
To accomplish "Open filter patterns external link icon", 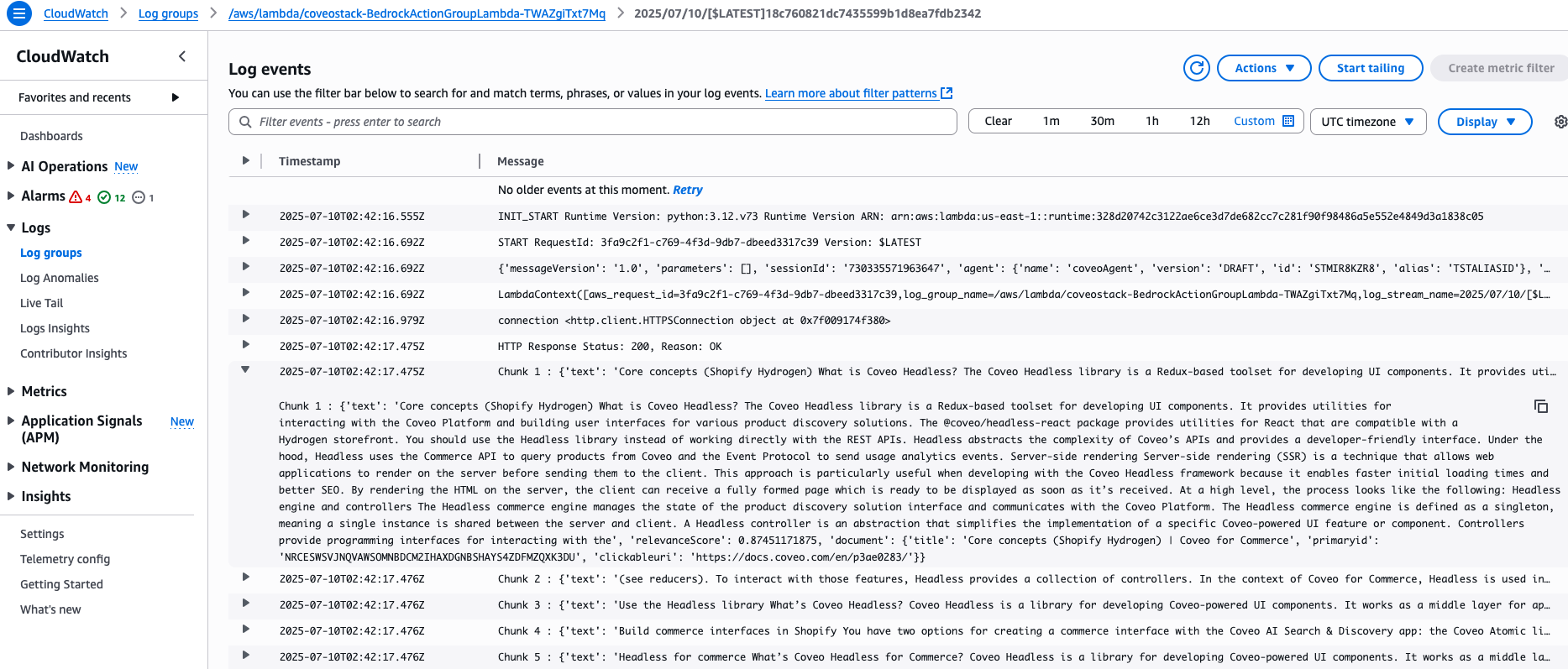I will click(947, 93).
